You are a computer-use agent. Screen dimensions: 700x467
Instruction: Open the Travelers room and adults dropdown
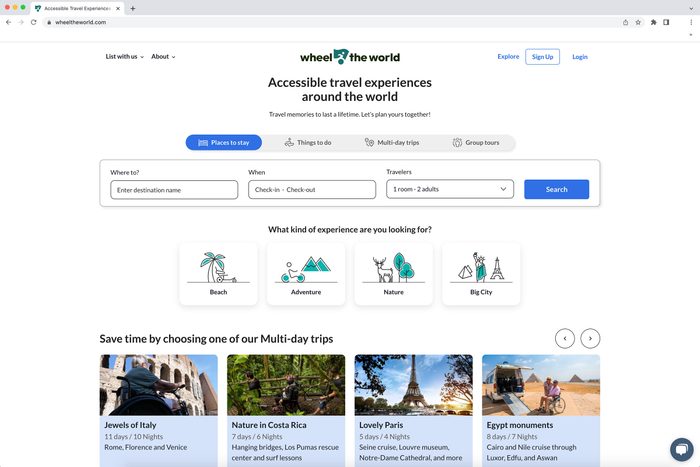[x=450, y=189]
